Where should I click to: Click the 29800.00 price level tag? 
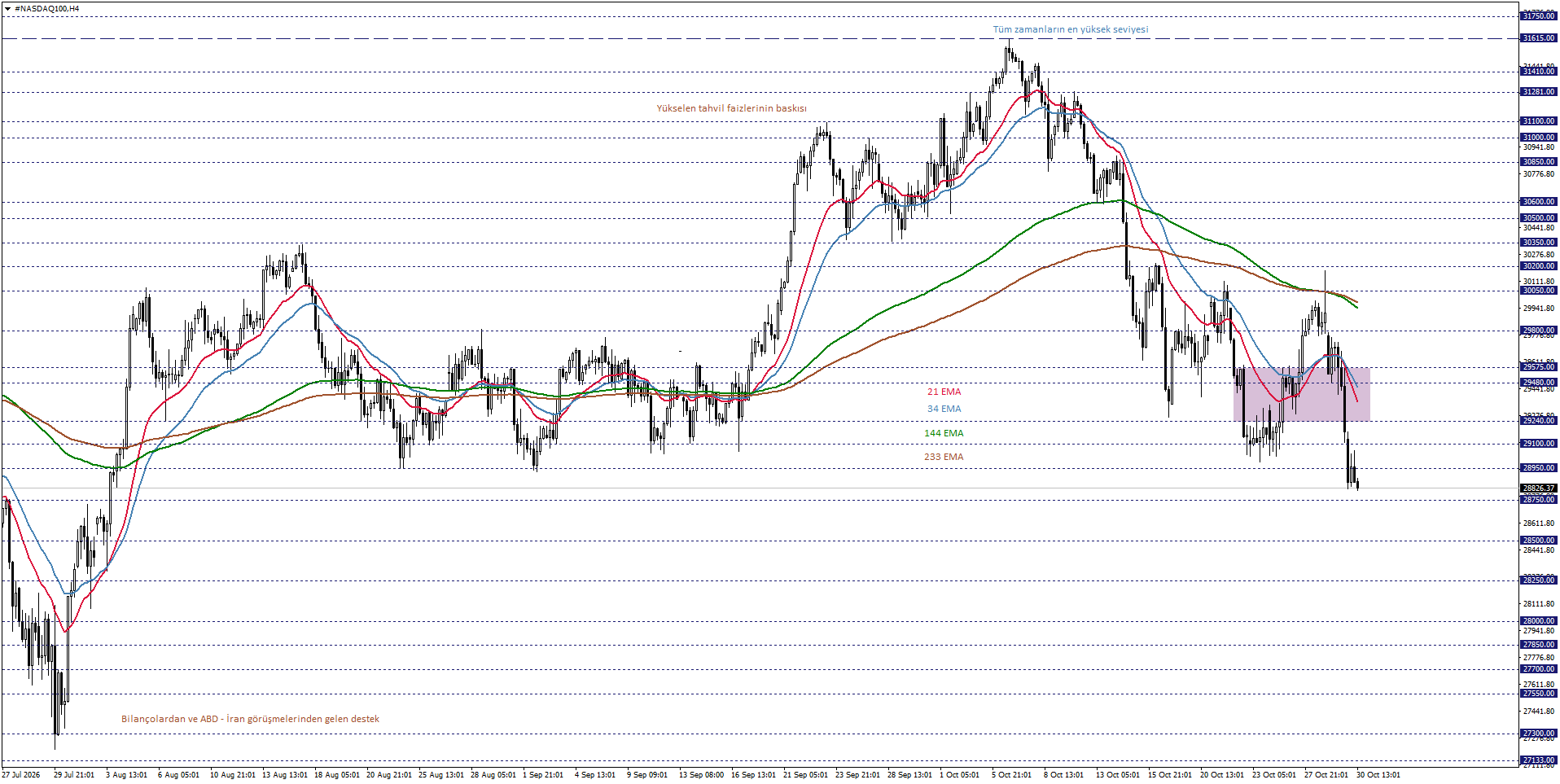(1538, 331)
